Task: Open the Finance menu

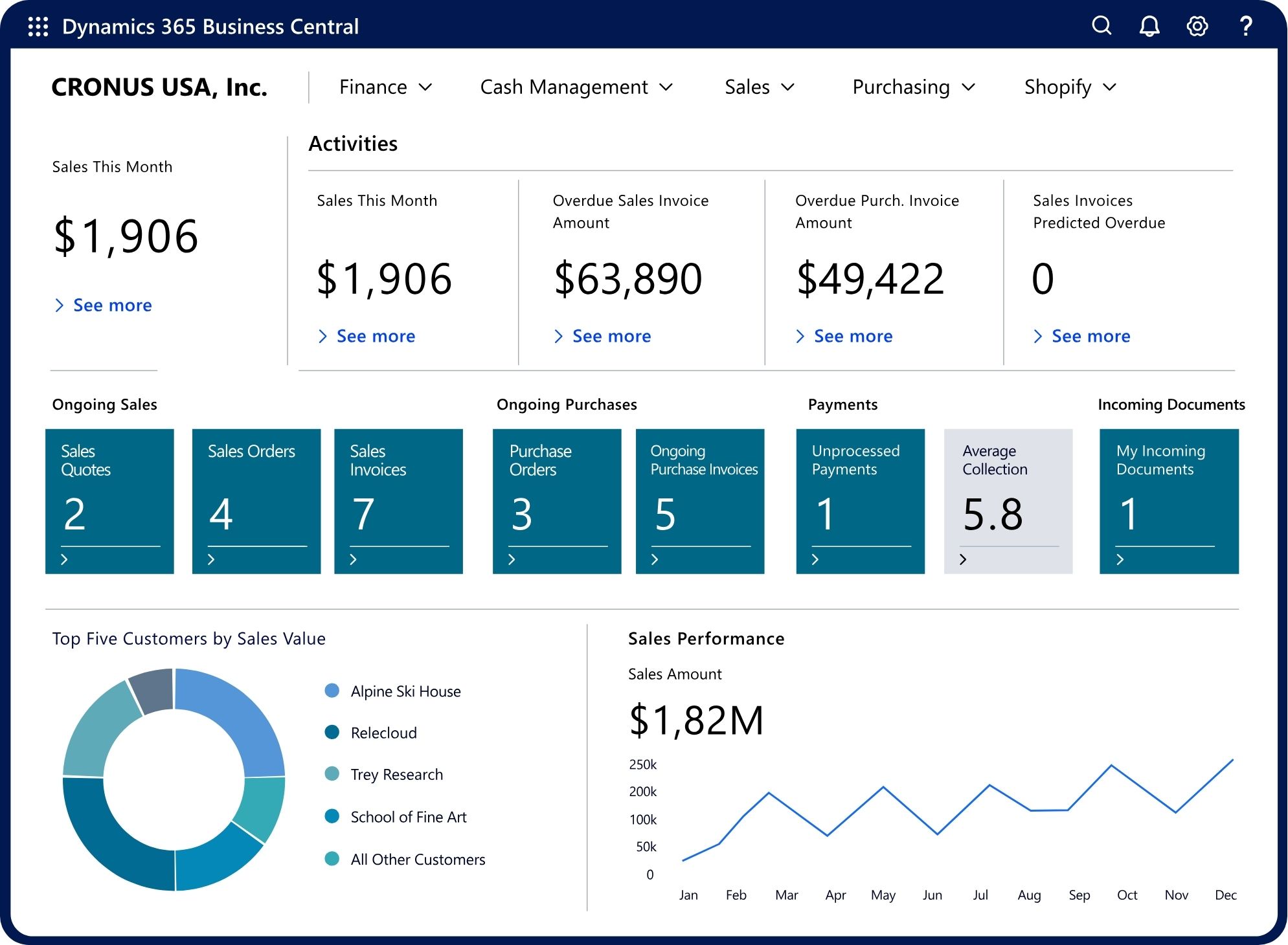Action: click(x=385, y=87)
